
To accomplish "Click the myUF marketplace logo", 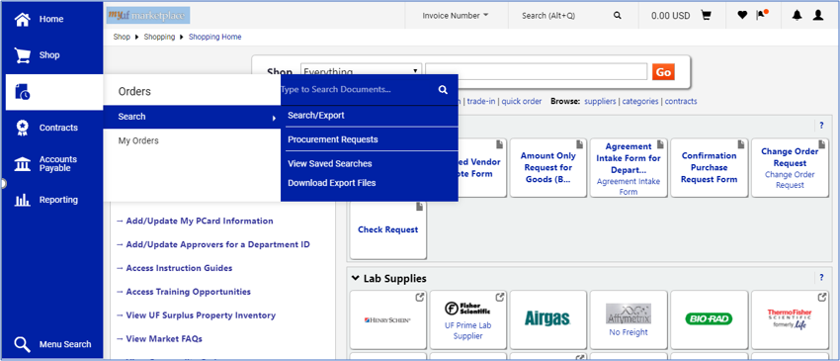I will 148,16.
